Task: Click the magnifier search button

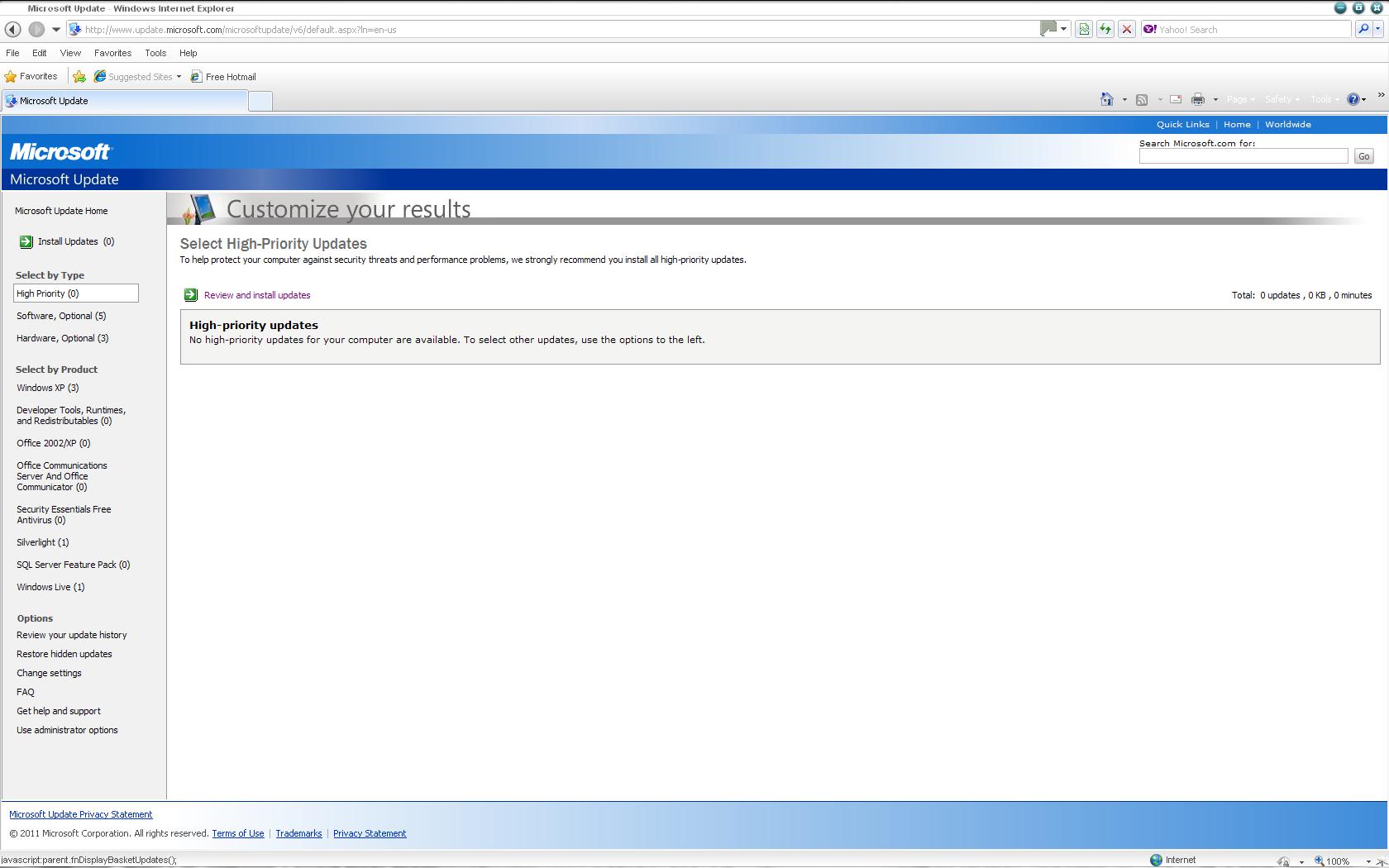Action: (x=1363, y=30)
